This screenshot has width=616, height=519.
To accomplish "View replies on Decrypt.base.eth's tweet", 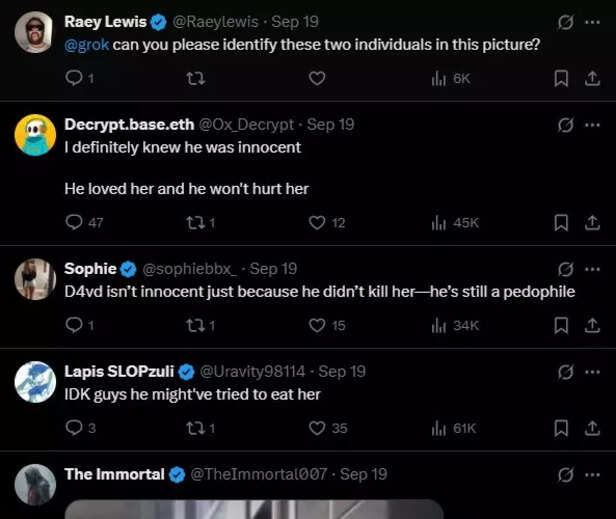I will click(x=74, y=223).
